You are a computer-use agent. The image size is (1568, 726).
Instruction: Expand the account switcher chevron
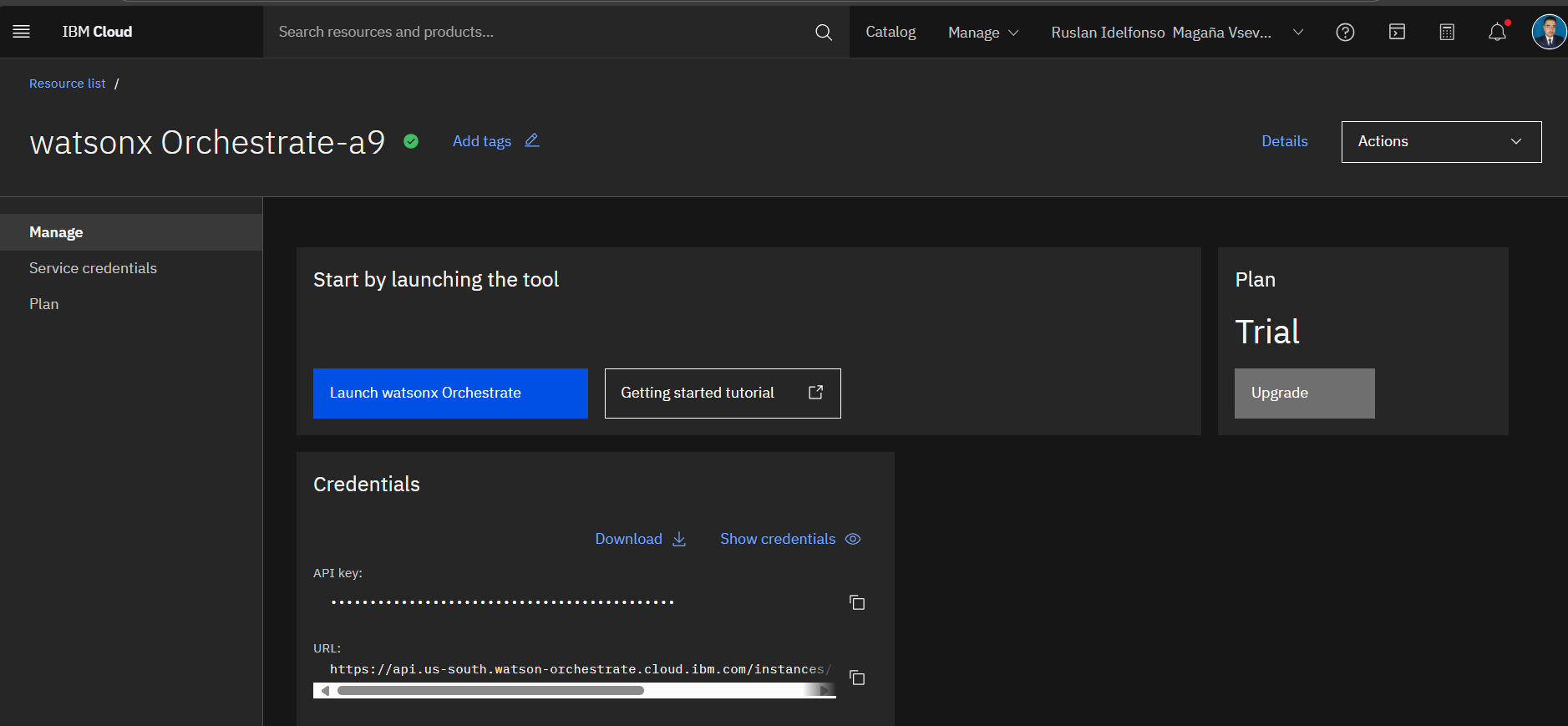[x=1298, y=32]
